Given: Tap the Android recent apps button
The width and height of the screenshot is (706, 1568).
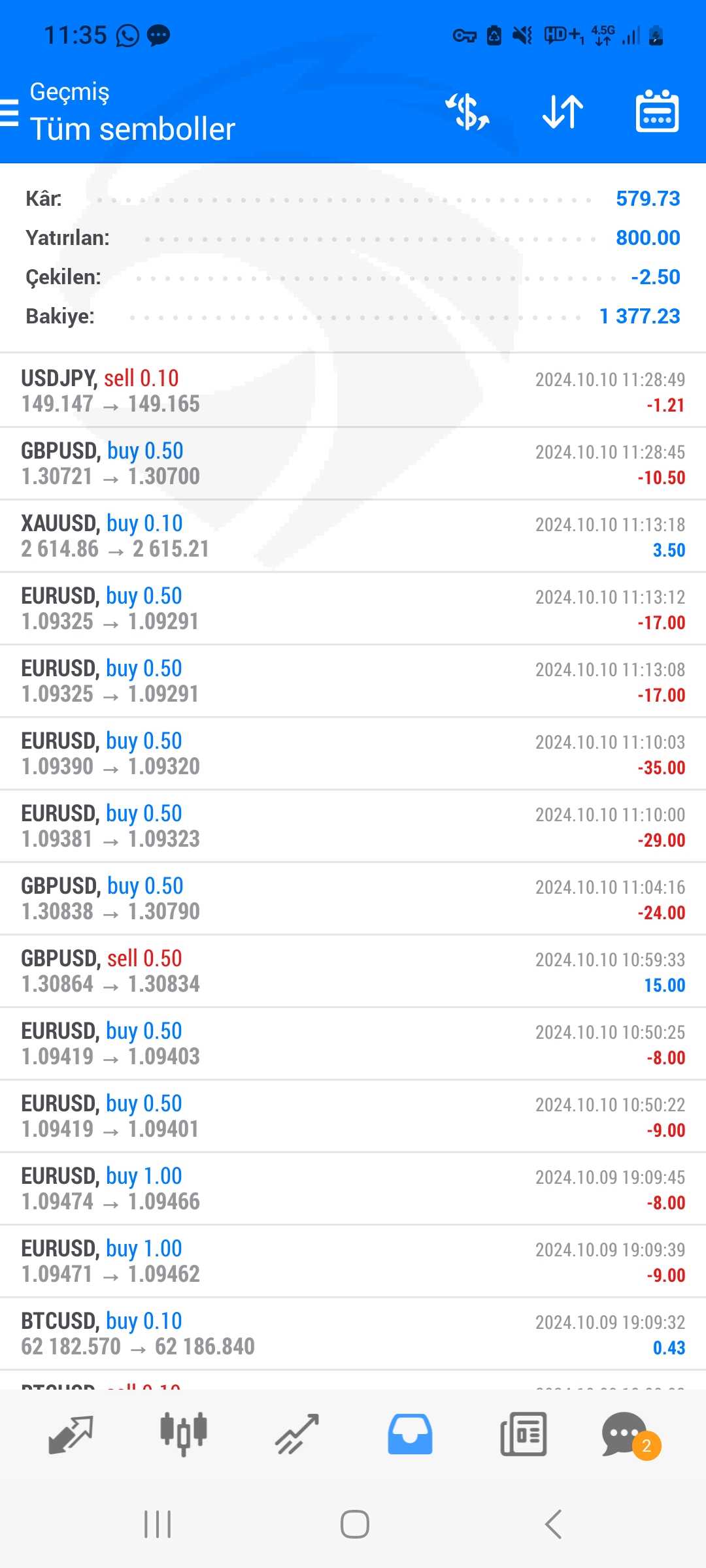Looking at the screenshot, I should [x=158, y=1524].
